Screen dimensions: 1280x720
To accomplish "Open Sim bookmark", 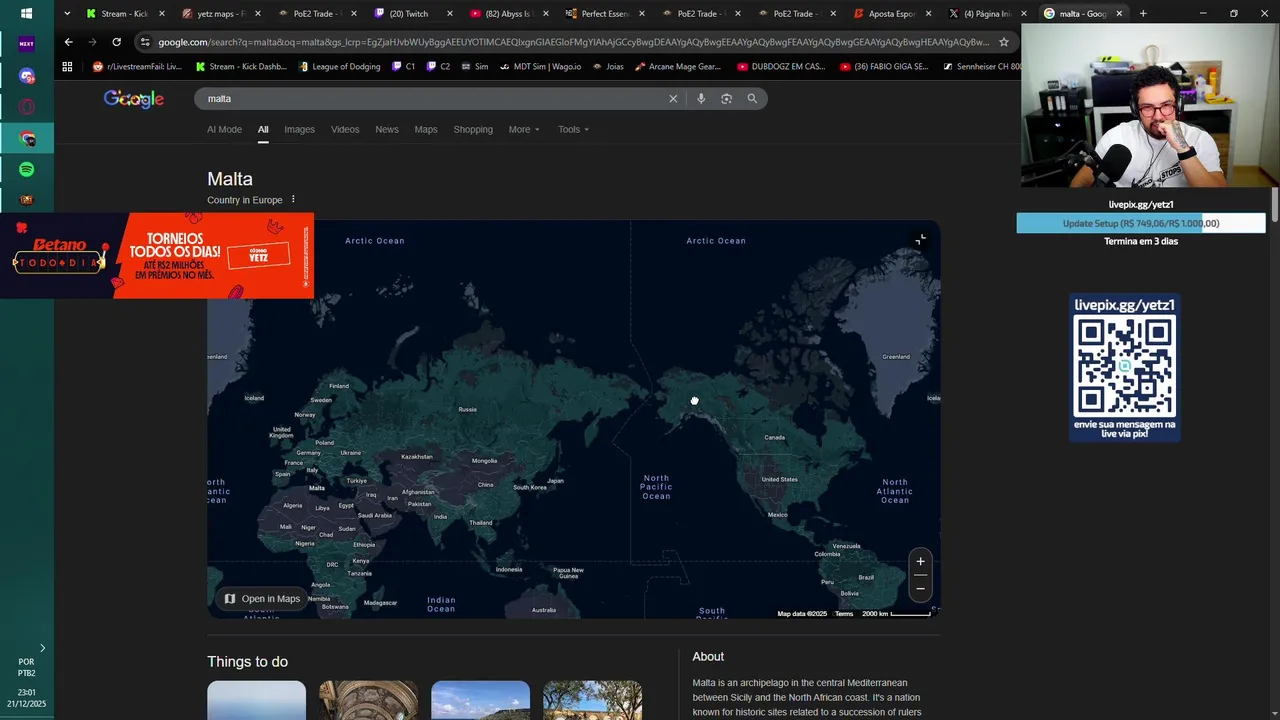I will pyautogui.click(x=475, y=66).
